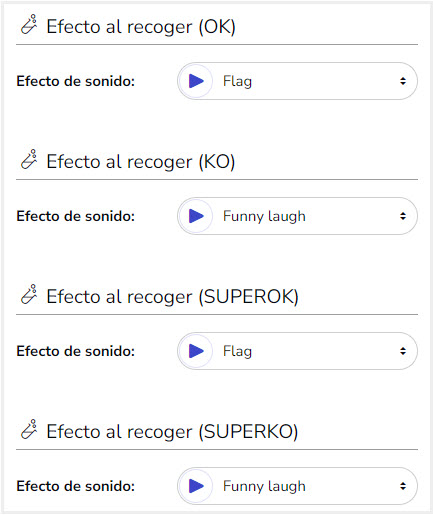Play the SUPEROK pickup sound preview

tap(196, 351)
